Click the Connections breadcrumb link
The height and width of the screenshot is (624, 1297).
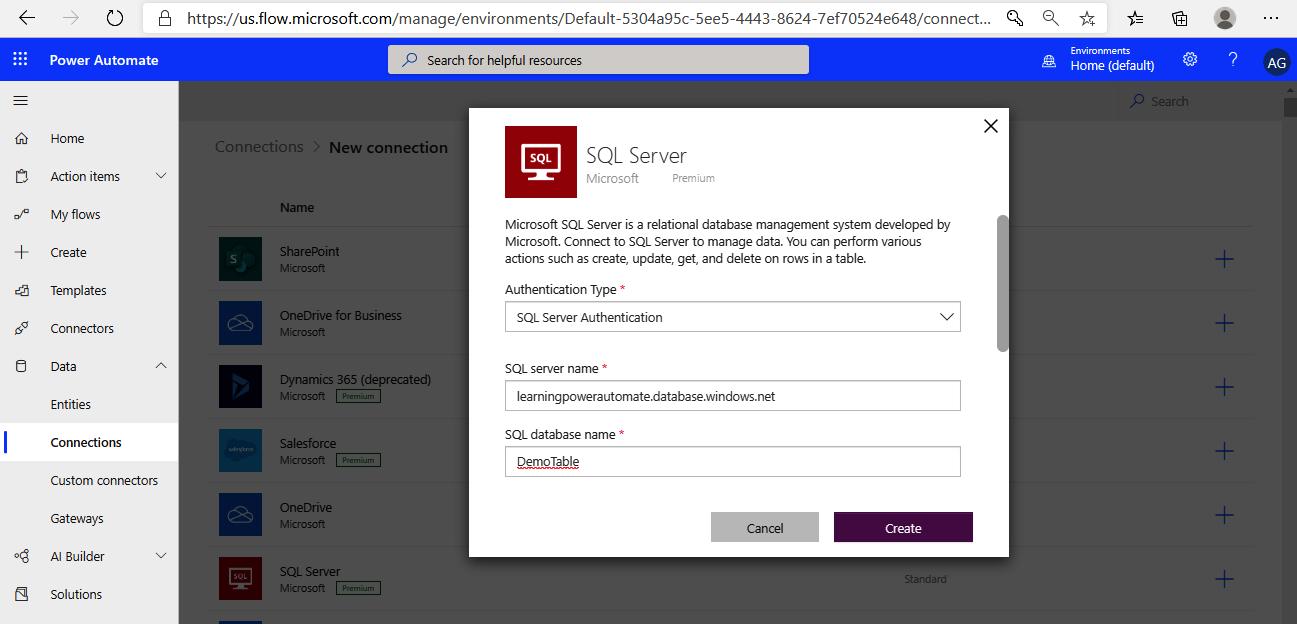(x=259, y=147)
